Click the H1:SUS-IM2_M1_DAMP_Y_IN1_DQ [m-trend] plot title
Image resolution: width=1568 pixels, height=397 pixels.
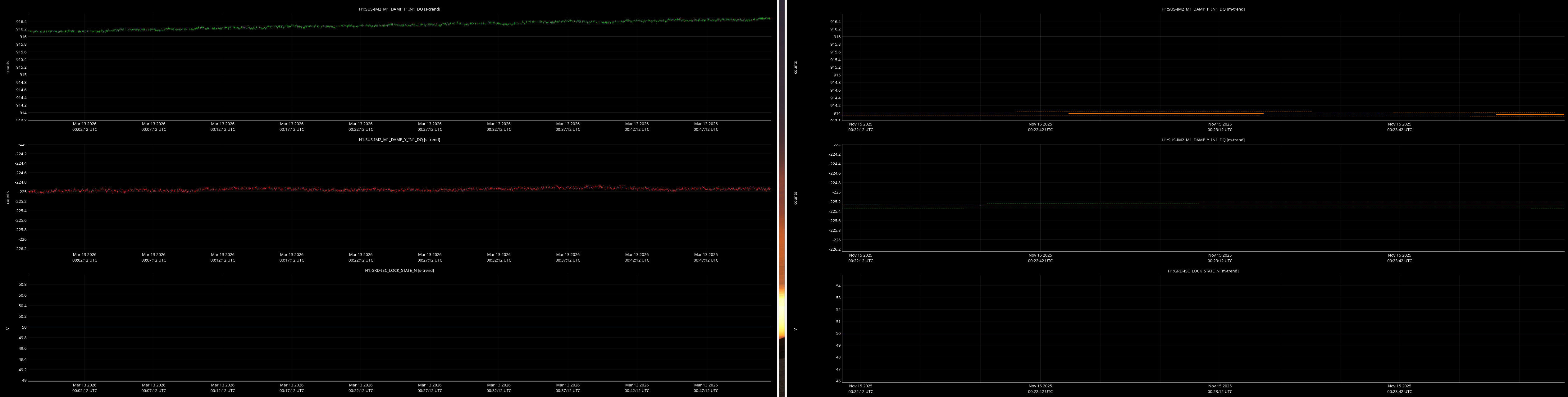coord(1202,140)
